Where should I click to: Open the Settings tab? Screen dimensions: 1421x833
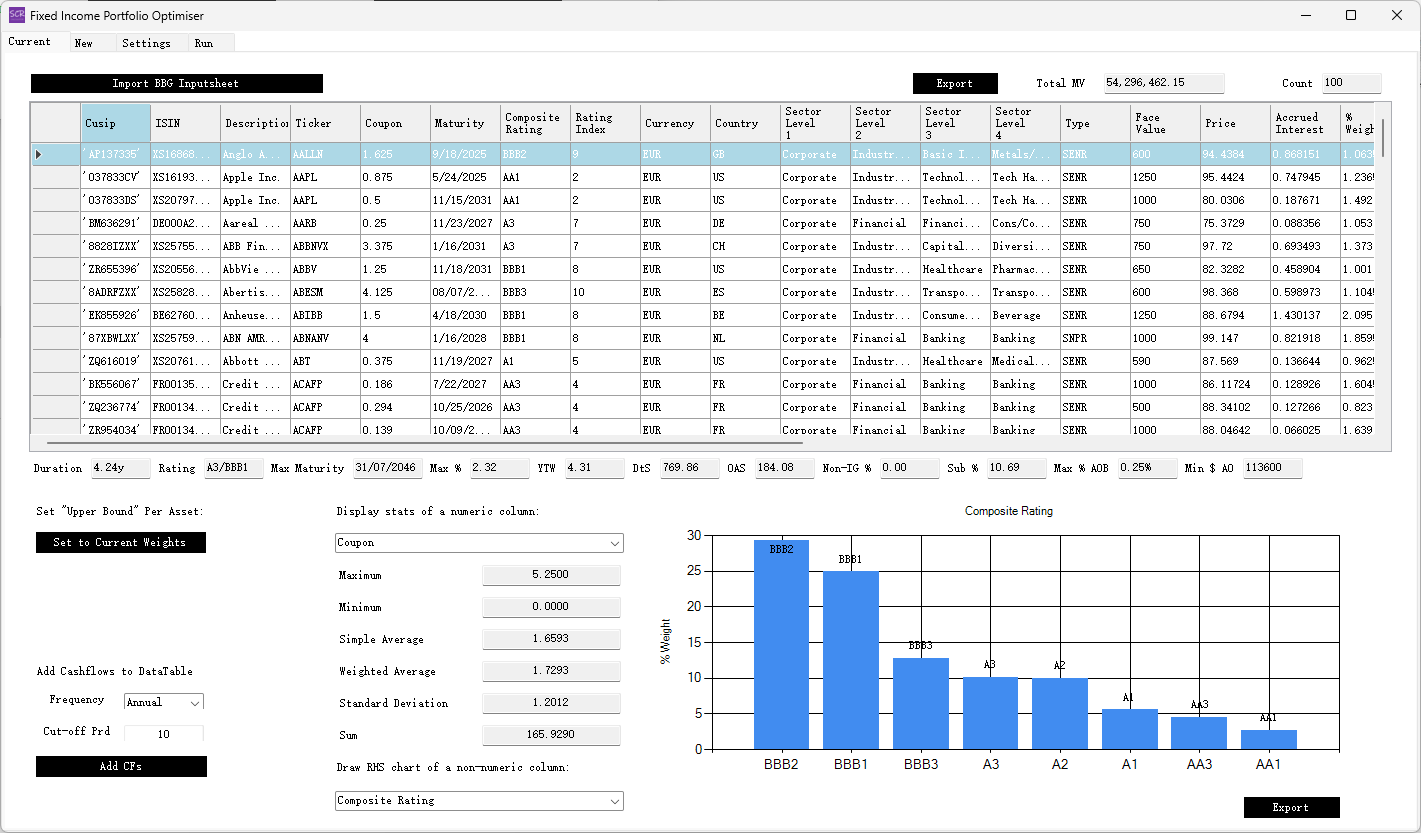(146, 43)
